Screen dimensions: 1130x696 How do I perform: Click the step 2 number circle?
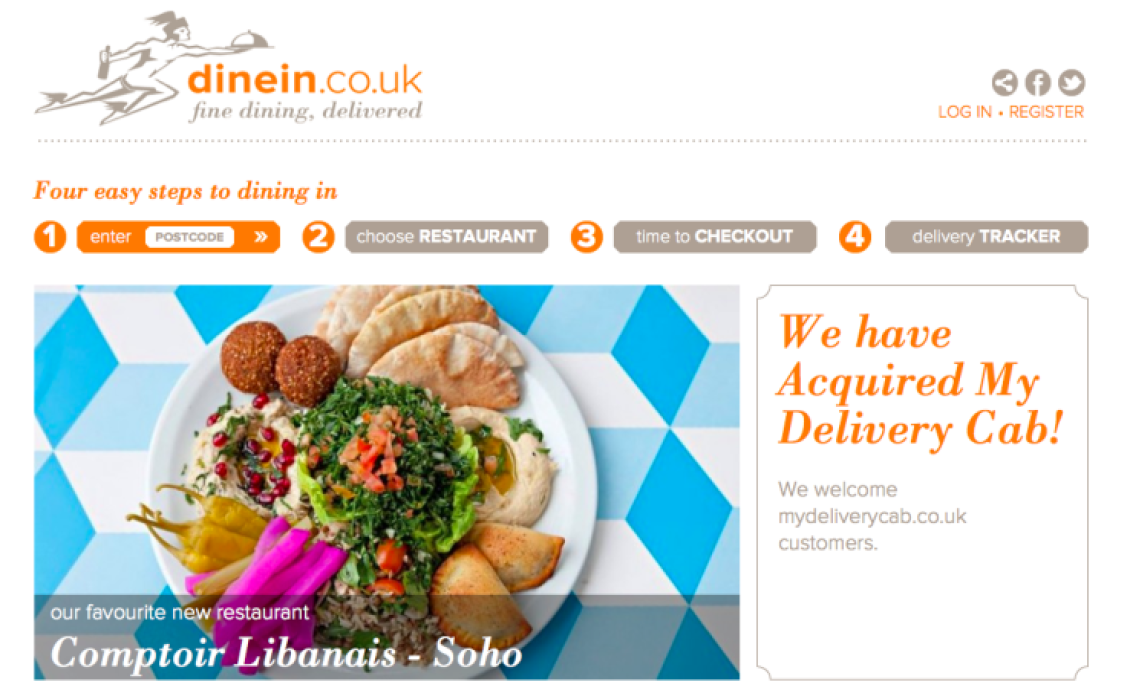click(318, 237)
